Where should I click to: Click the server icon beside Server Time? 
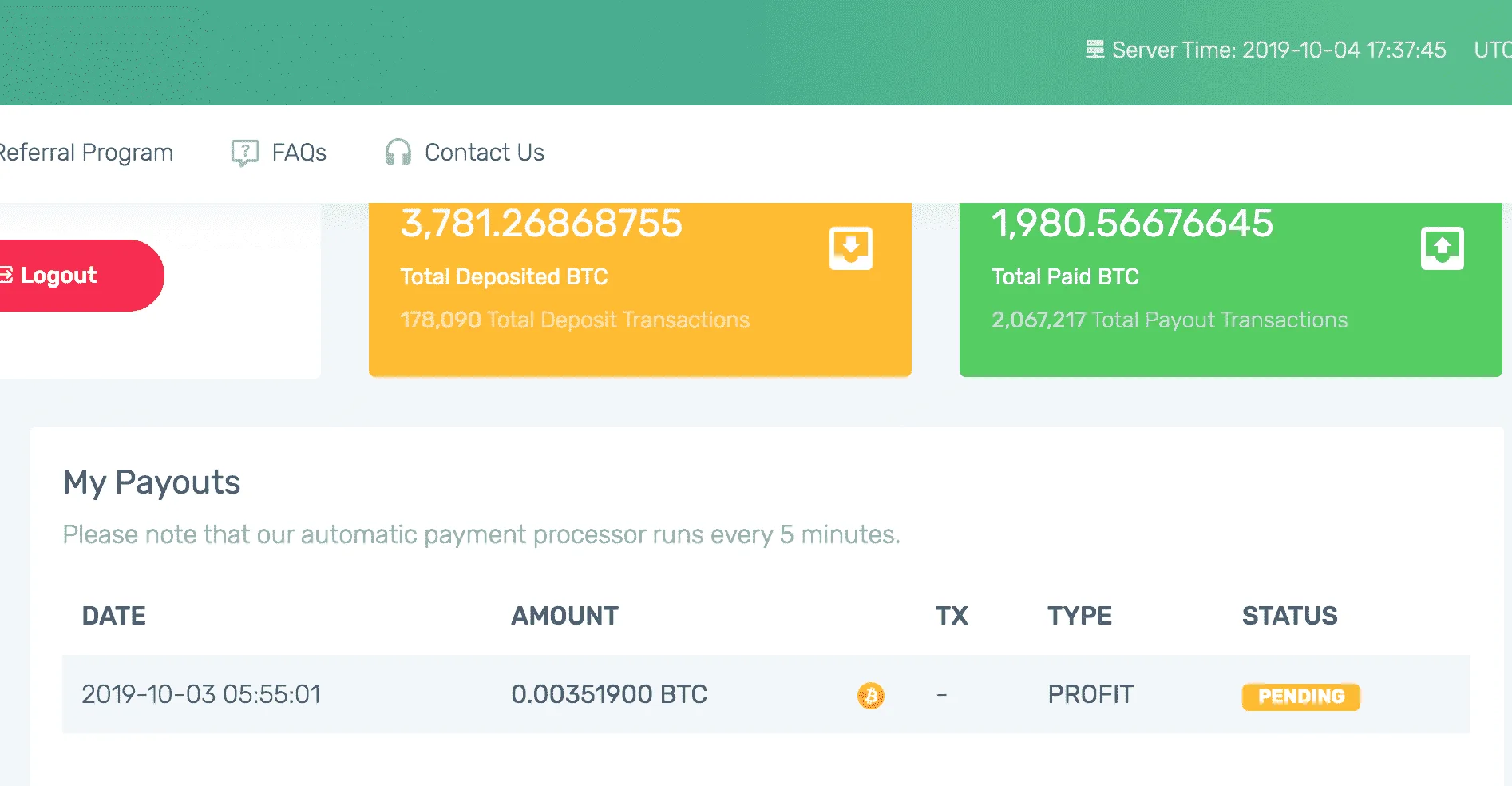[x=1094, y=50]
